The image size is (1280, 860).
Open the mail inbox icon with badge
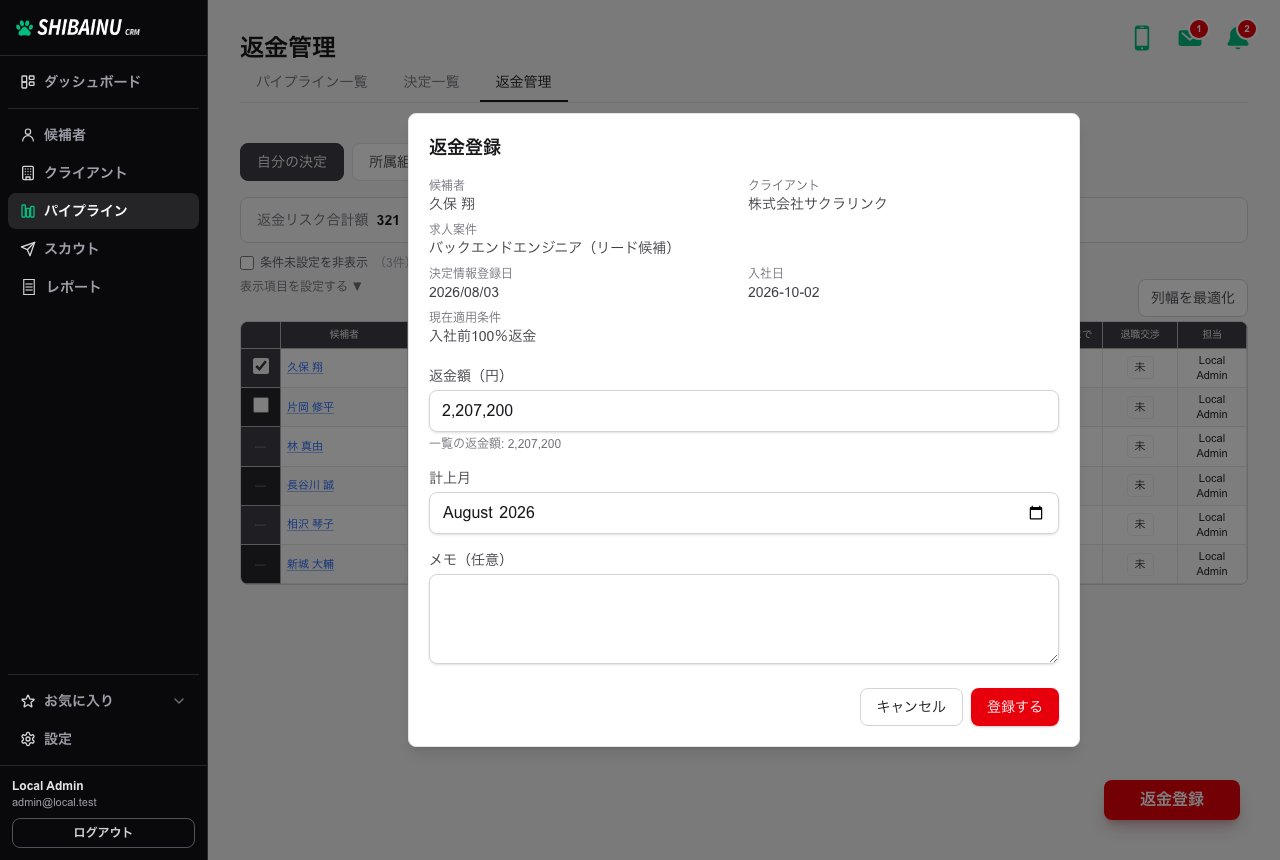(1190, 38)
